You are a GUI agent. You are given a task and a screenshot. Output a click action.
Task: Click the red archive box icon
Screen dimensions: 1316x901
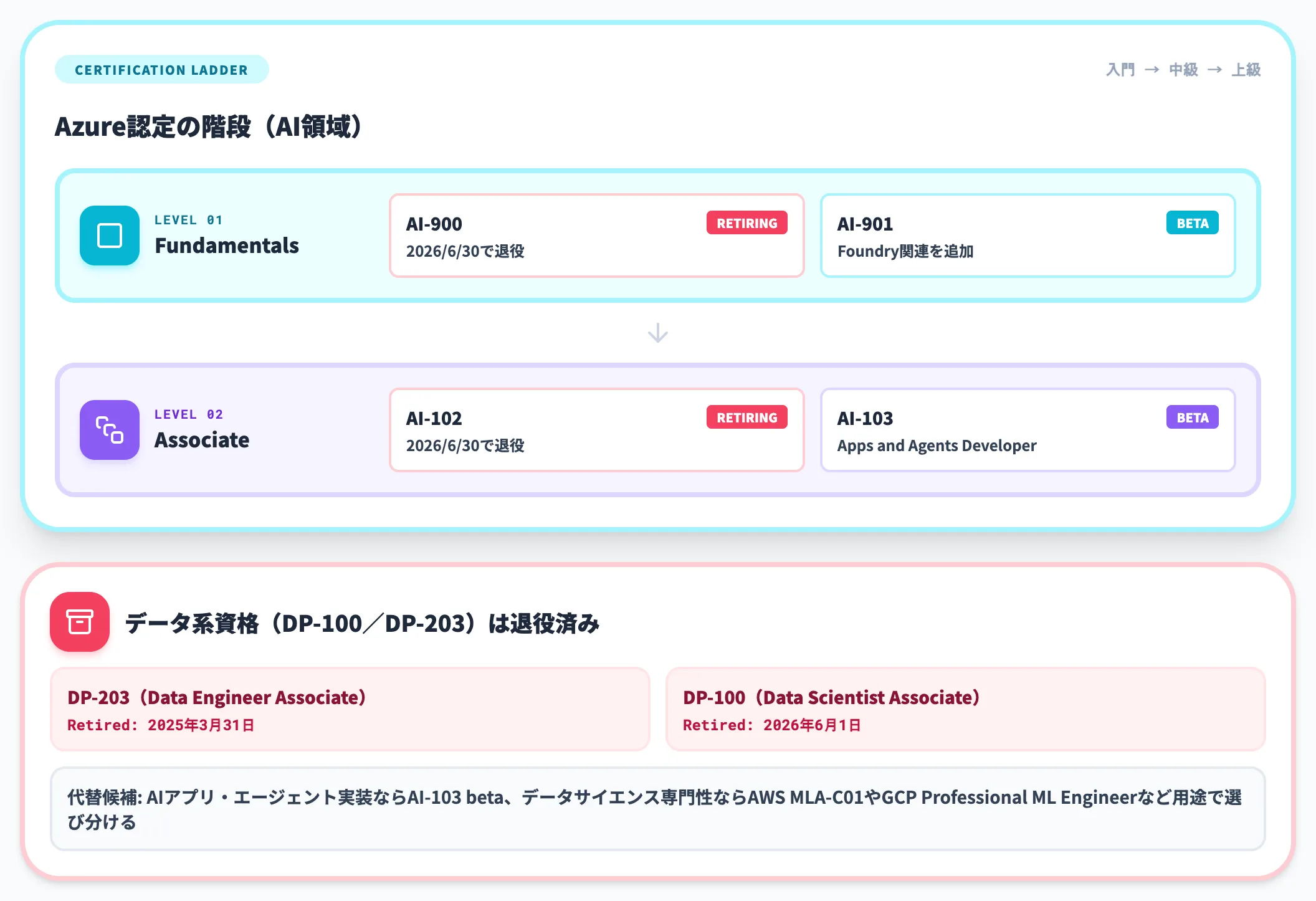click(x=80, y=622)
